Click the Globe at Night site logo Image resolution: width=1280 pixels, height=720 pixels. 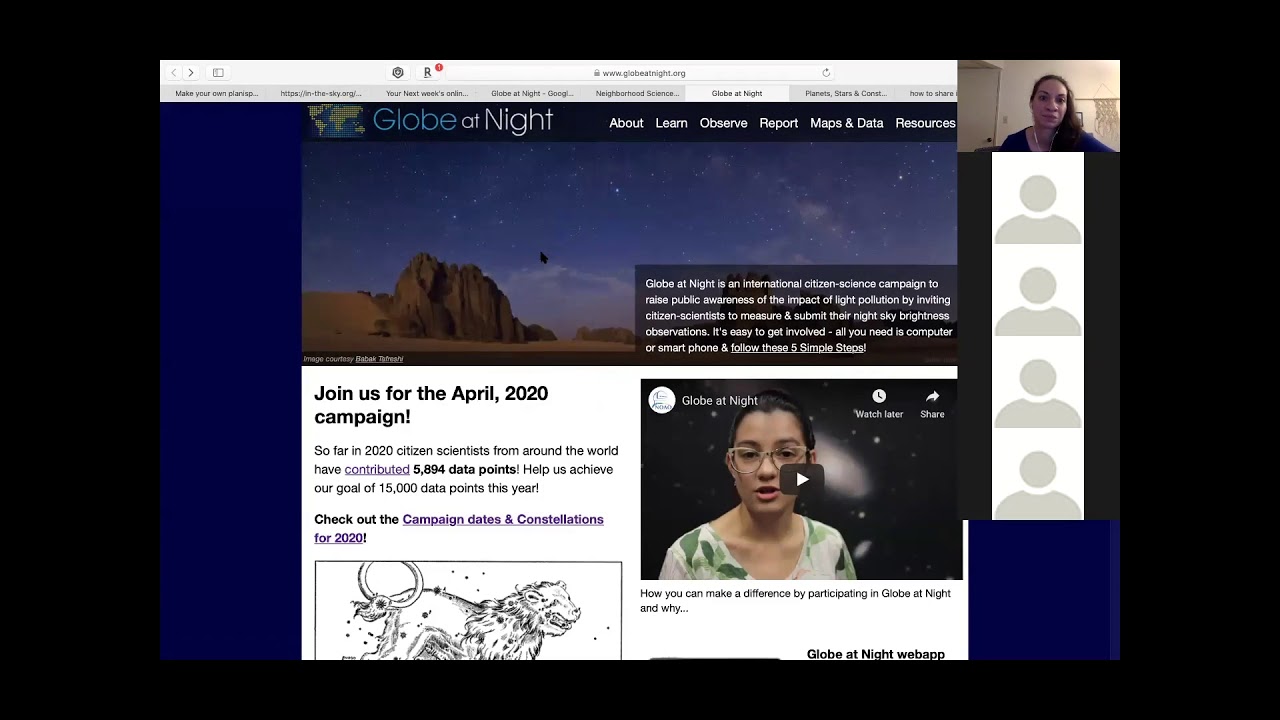[431, 121]
